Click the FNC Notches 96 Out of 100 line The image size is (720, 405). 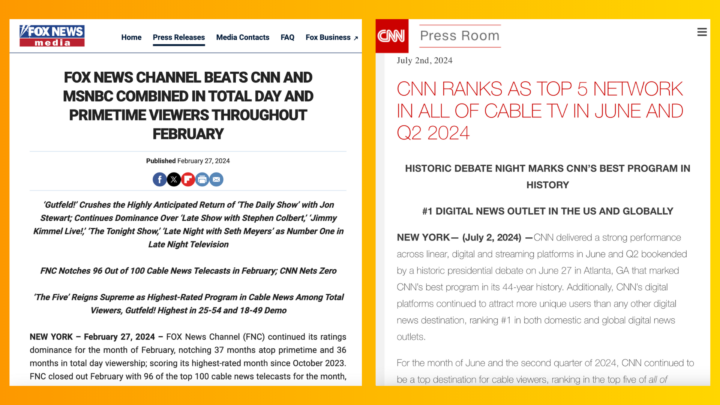coord(188,271)
